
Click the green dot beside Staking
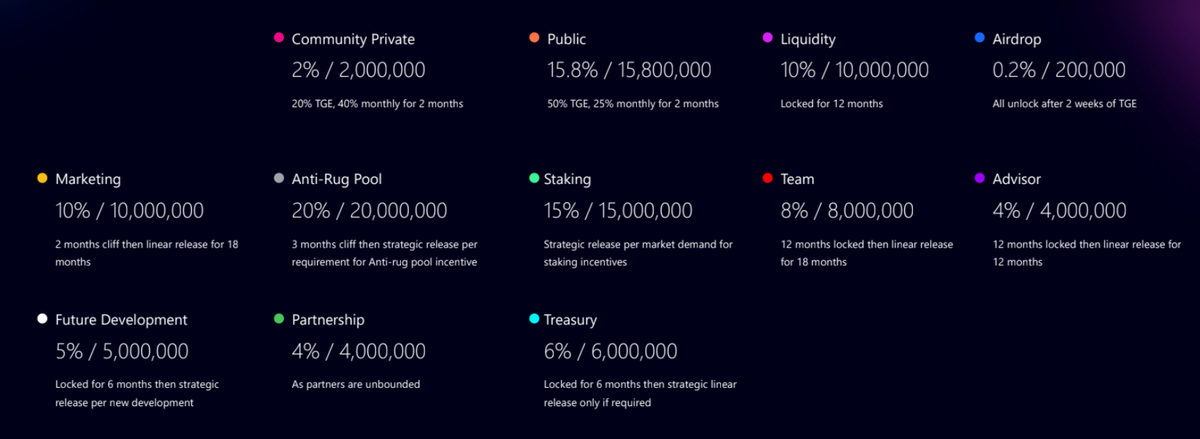[535, 179]
